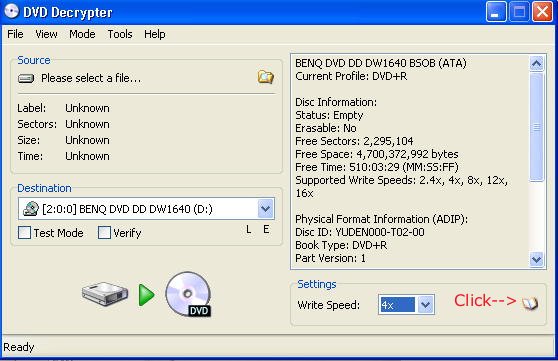
Task: Open the View menu
Action: [46, 34]
